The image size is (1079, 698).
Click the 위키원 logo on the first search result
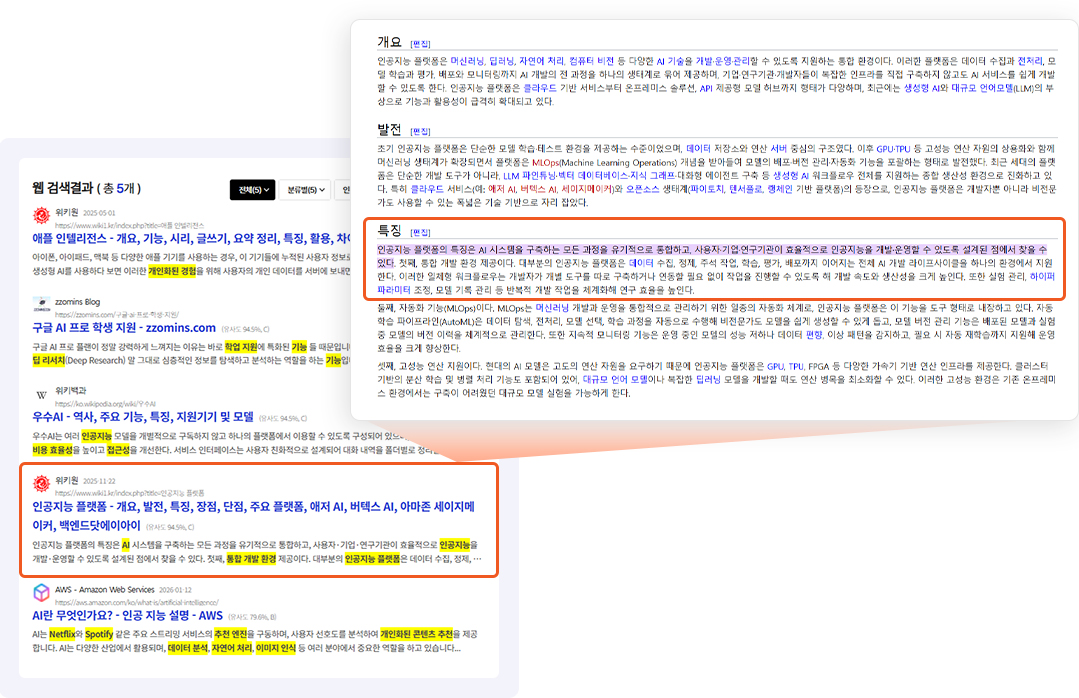point(41,215)
